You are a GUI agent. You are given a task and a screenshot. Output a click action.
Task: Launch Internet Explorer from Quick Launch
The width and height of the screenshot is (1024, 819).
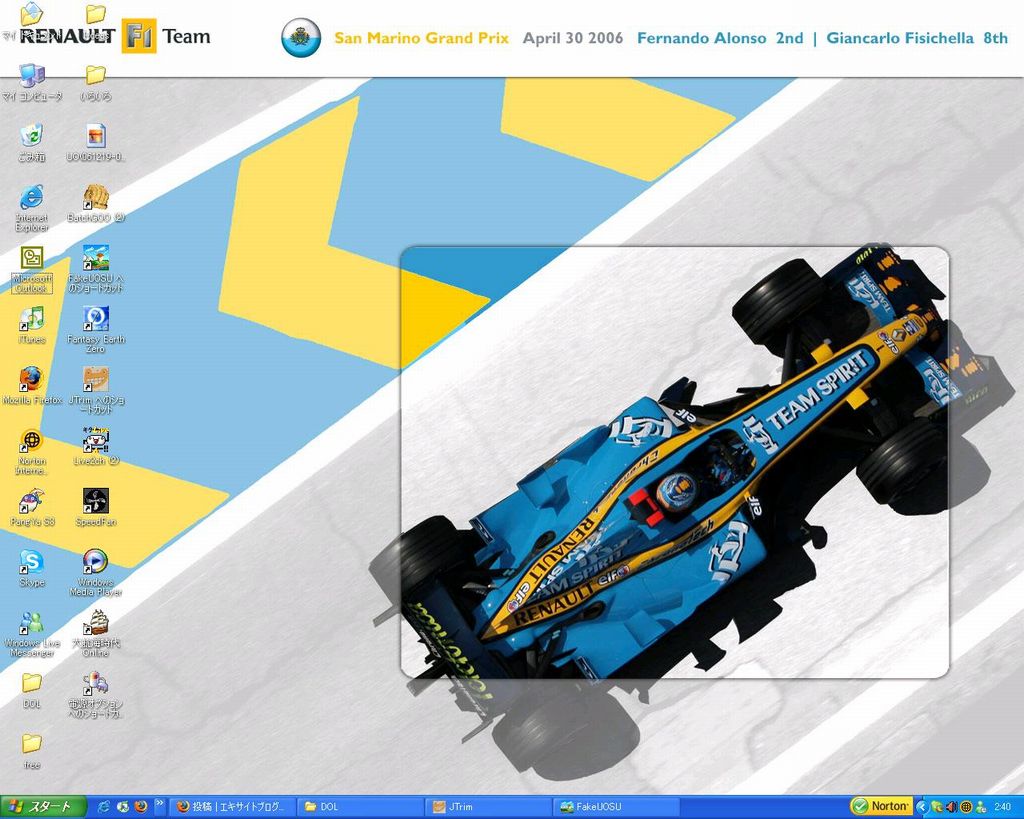pyautogui.click(x=104, y=807)
